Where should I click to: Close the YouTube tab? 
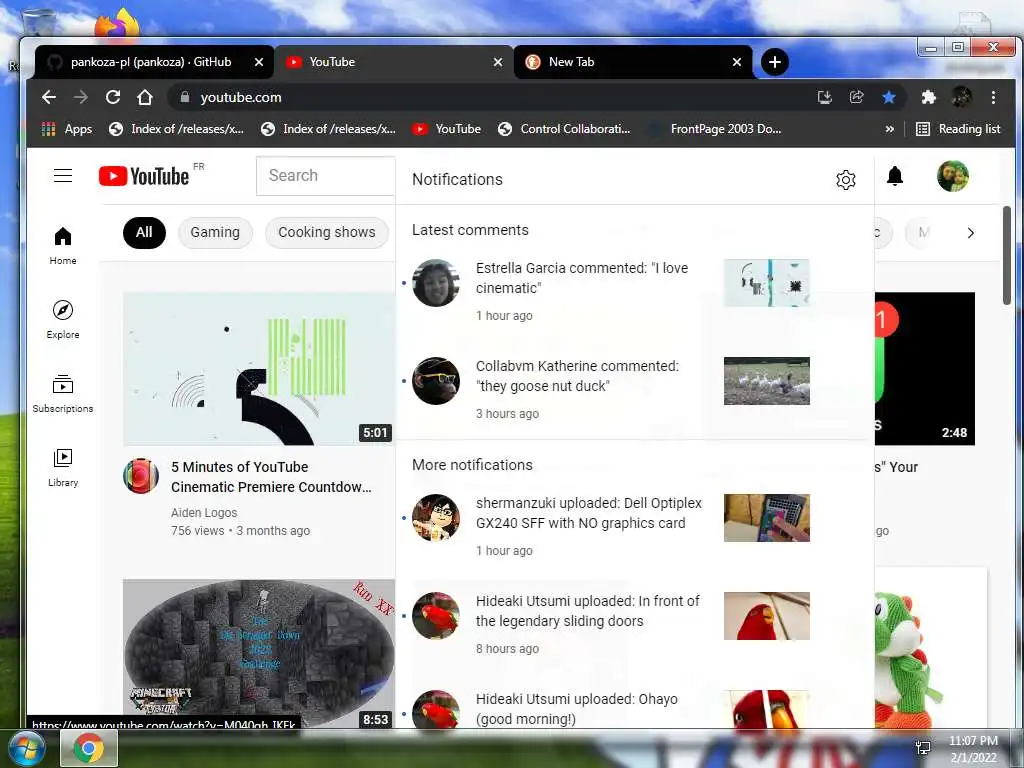point(498,62)
